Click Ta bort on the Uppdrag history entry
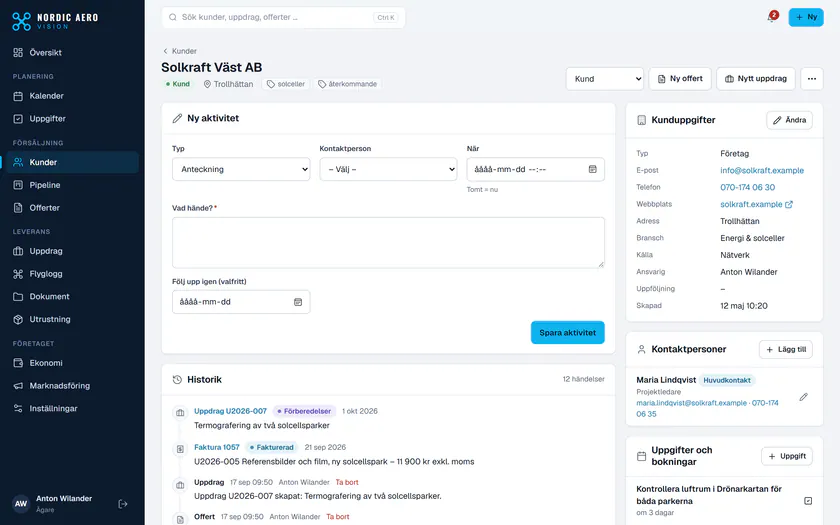Screen dimensions: 840x525 pyautogui.click(x=347, y=482)
